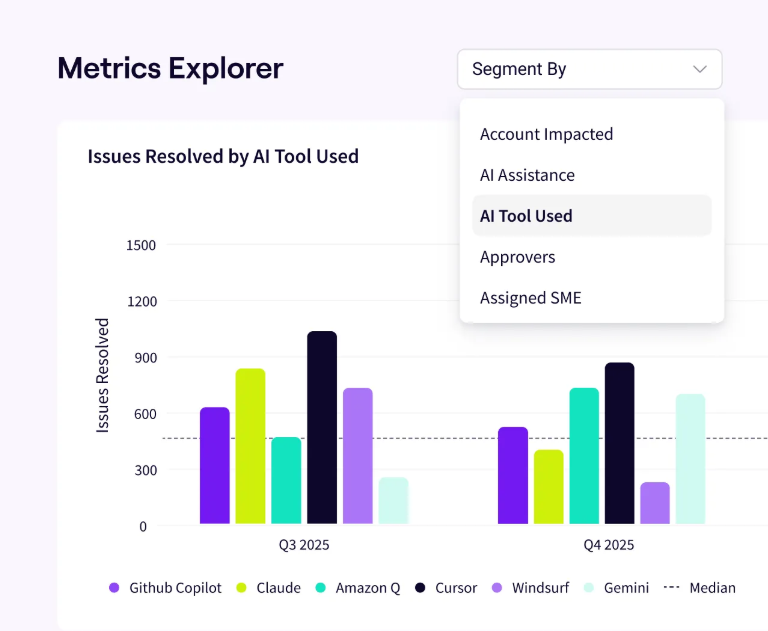
Task: Select the AI Tool Used option
Action: pos(592,216)
